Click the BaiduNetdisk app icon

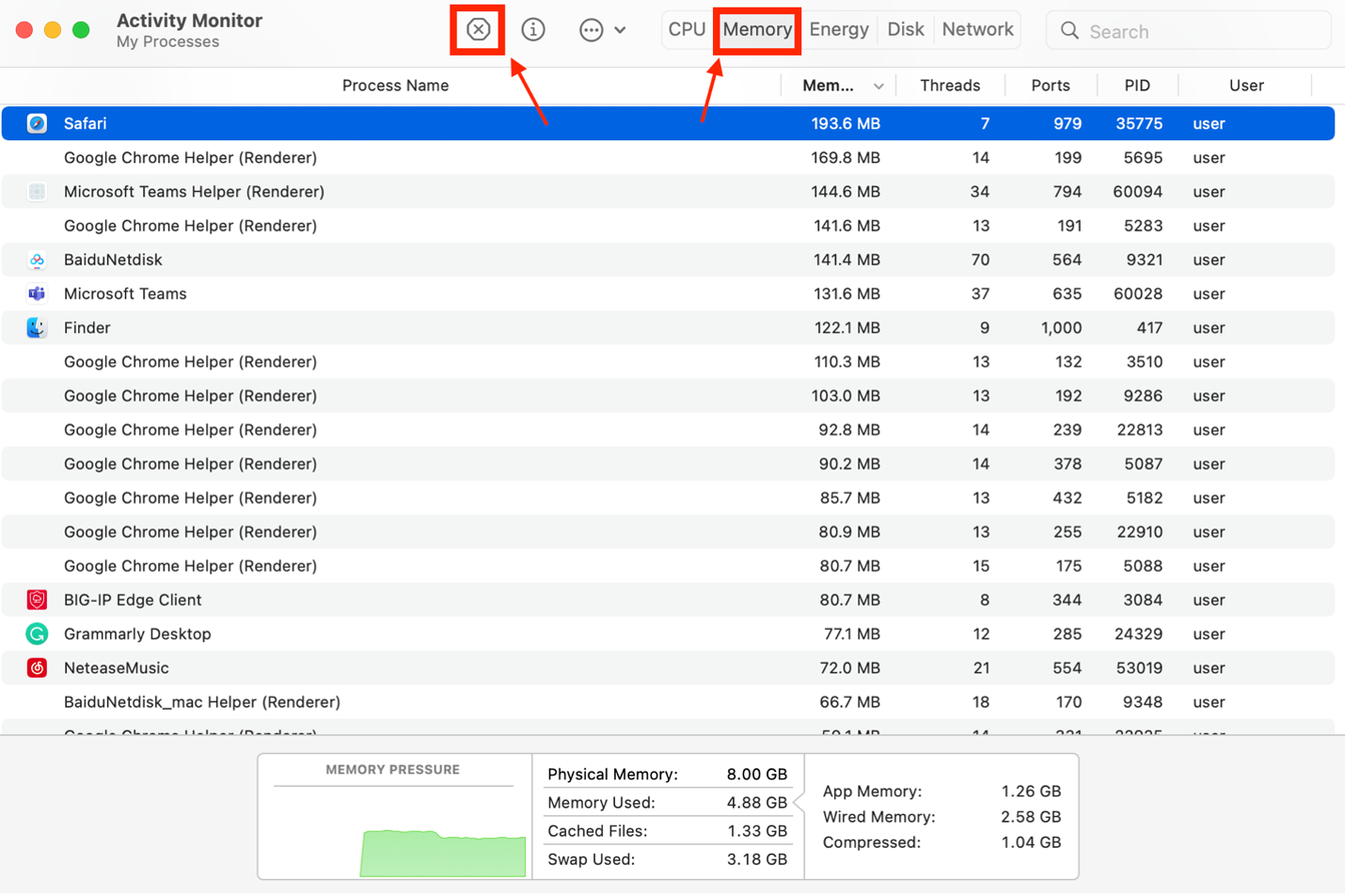tap(37, 259)
